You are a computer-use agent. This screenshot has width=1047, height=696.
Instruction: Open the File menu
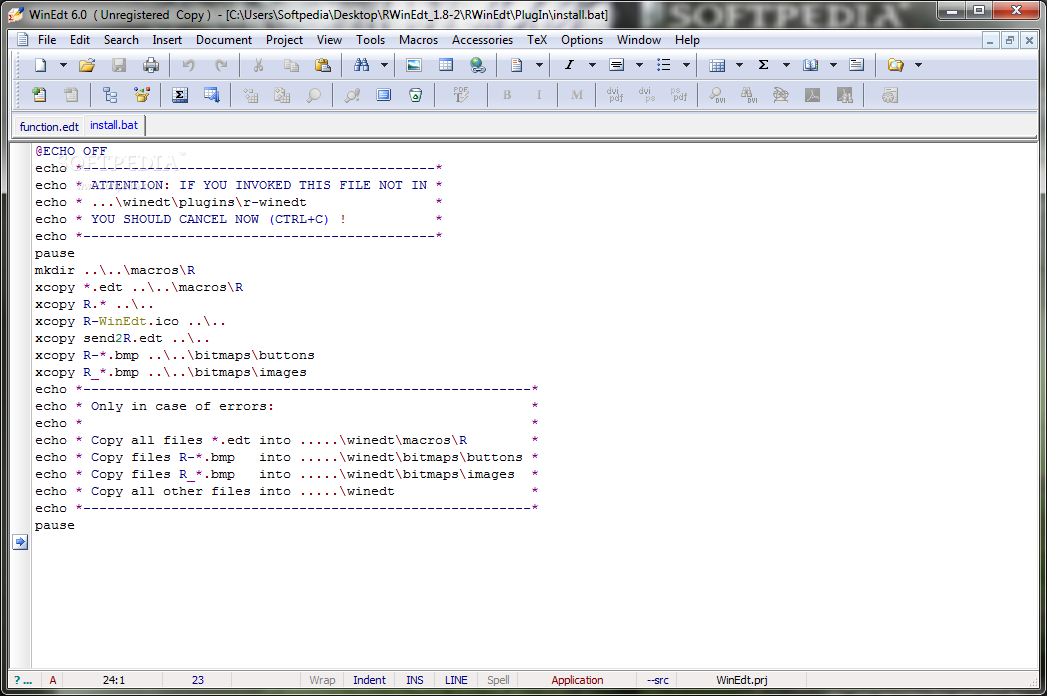tap(47, 40)
